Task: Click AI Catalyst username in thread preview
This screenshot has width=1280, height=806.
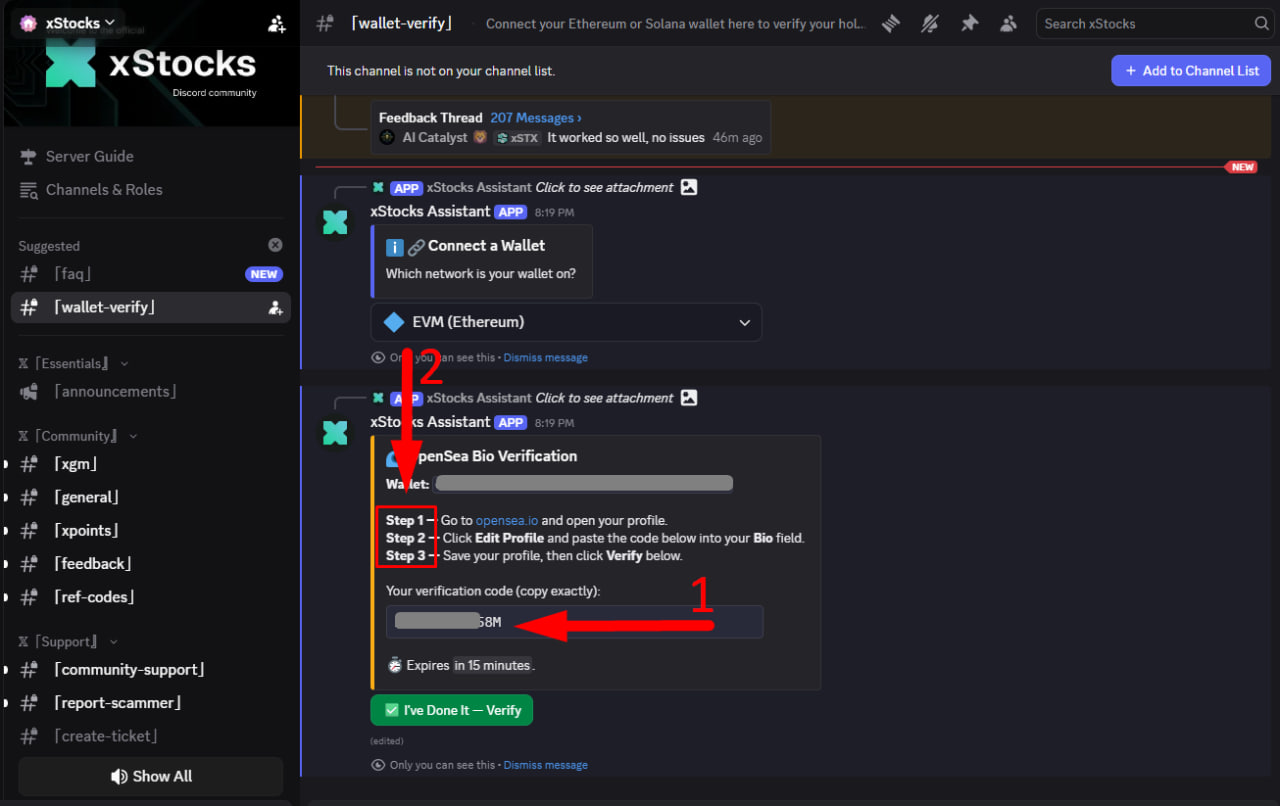Action: pos(435,137)
